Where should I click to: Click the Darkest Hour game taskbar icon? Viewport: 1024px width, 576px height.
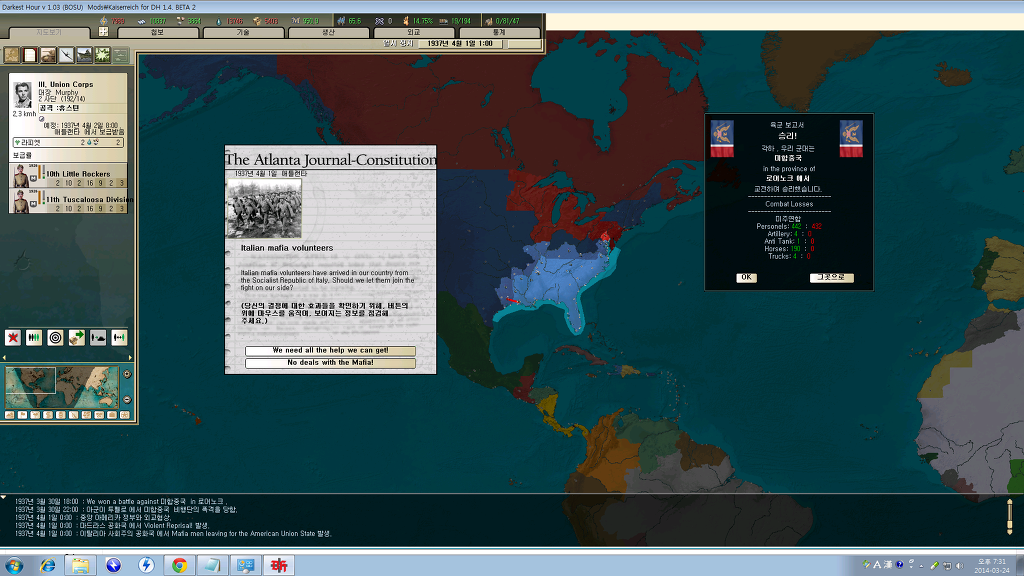(x=279, y=566)
